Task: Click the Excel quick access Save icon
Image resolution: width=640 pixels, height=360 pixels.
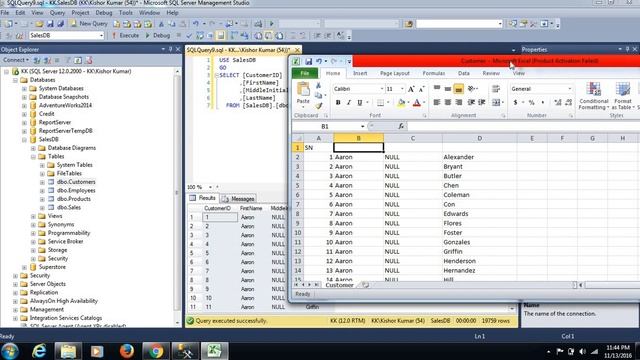Action: (309, 61)
